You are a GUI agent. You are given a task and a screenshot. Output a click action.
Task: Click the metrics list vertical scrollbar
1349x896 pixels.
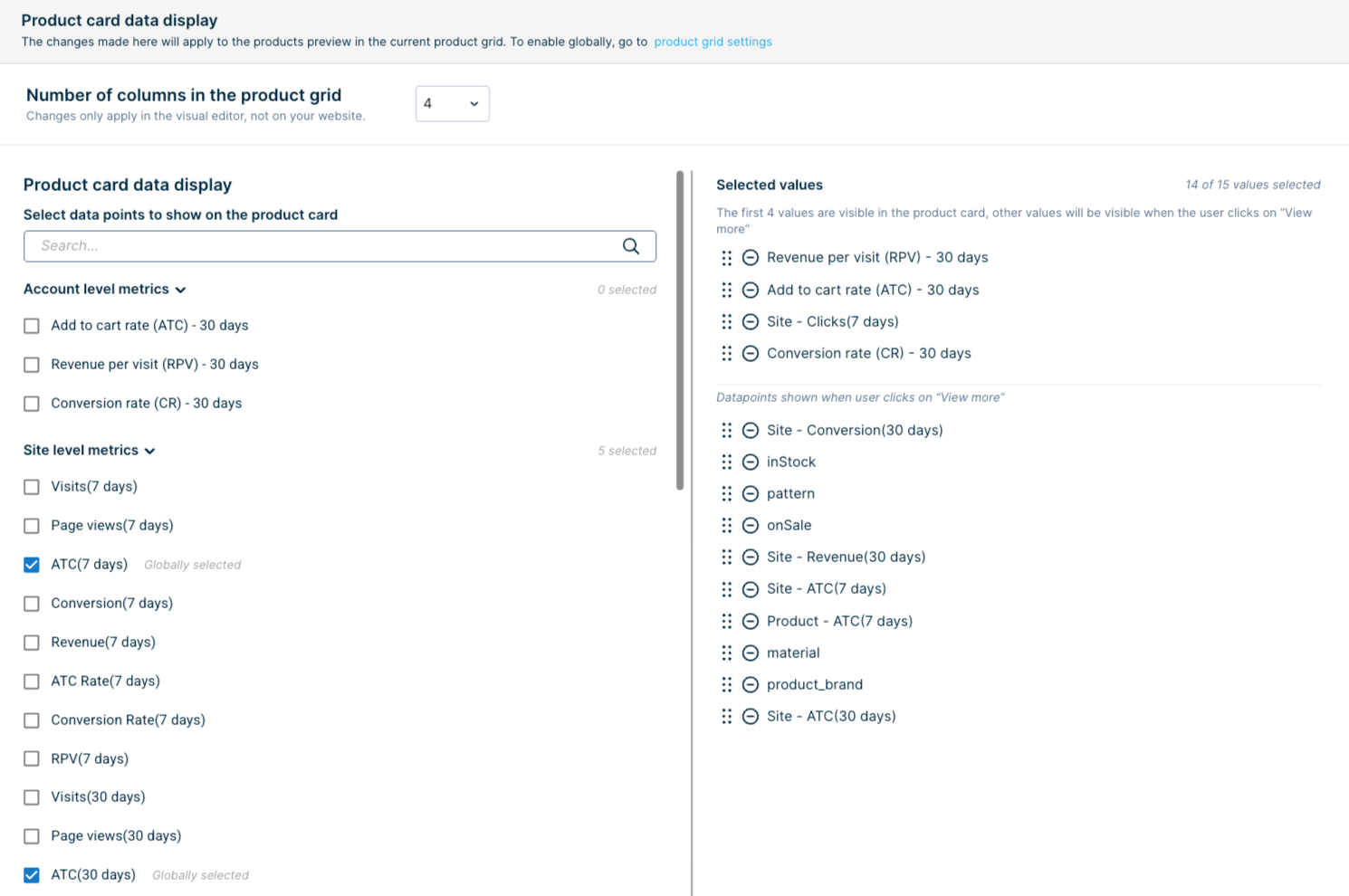click(680, 330)
